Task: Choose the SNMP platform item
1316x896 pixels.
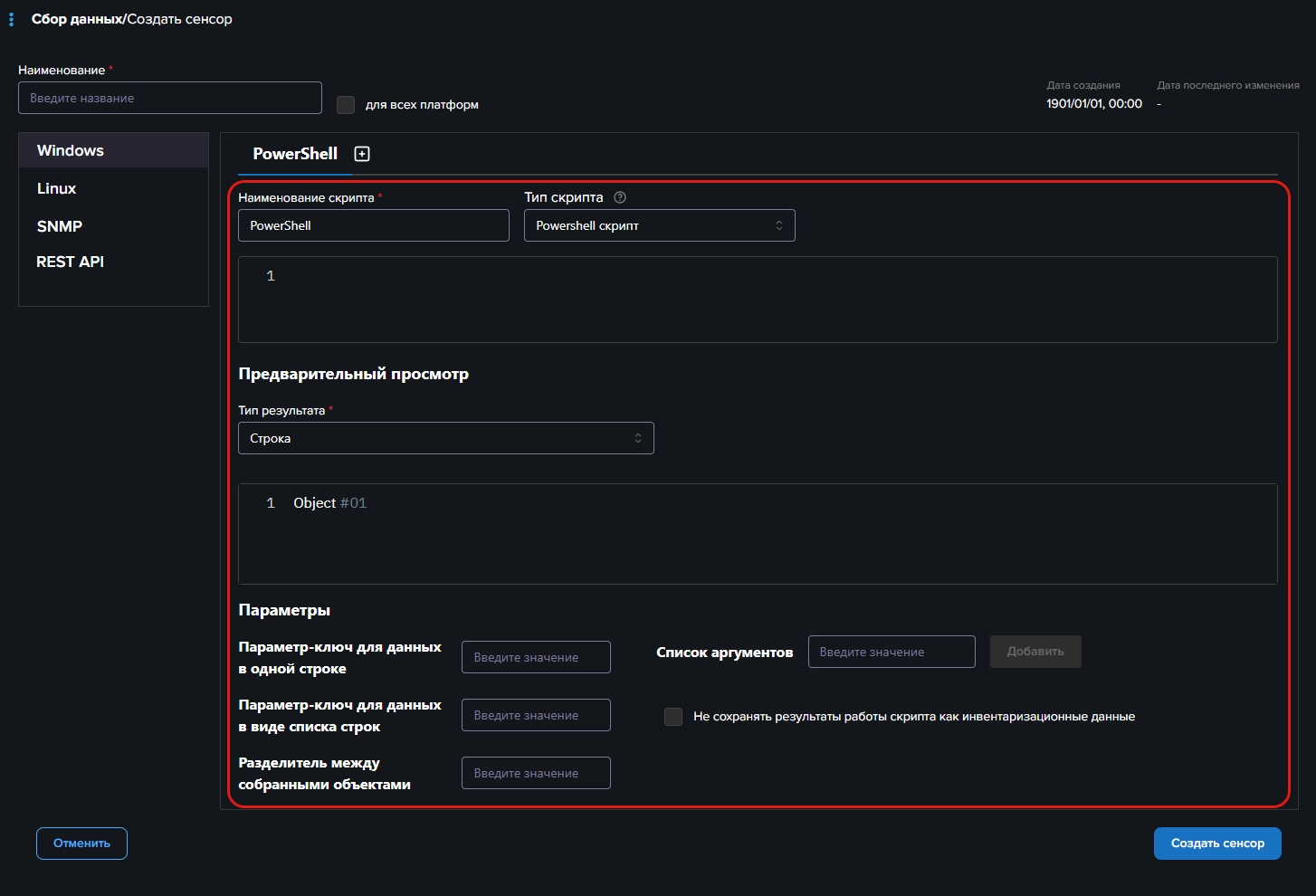Action: coord(60,226)
